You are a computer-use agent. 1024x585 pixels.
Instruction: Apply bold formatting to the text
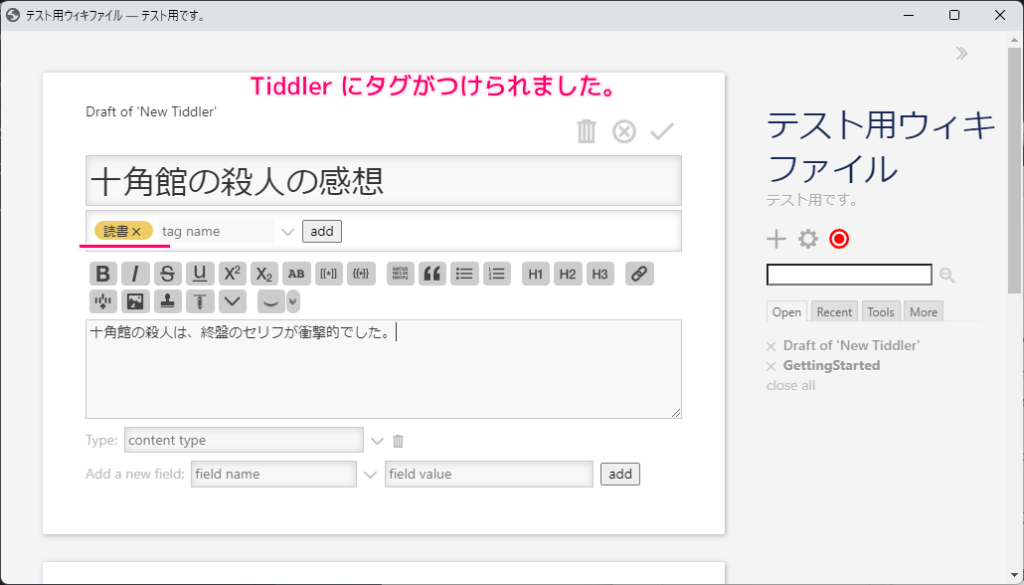[x=103, y=273]
